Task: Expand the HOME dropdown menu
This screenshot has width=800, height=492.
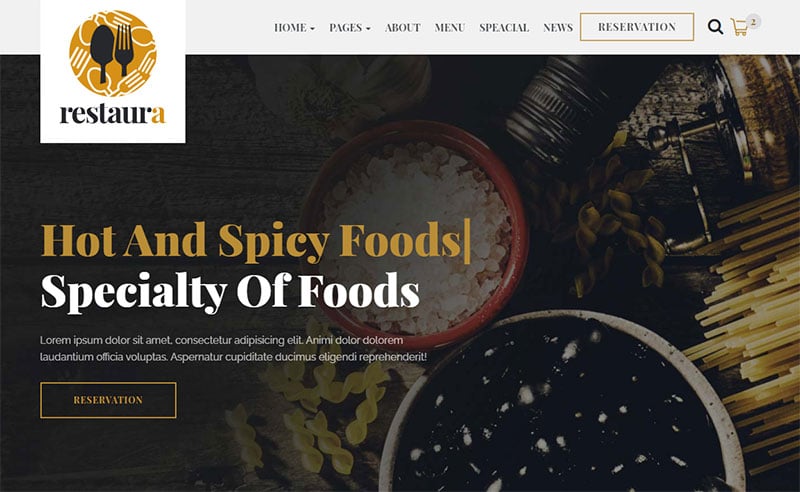Action: point(294,28)
